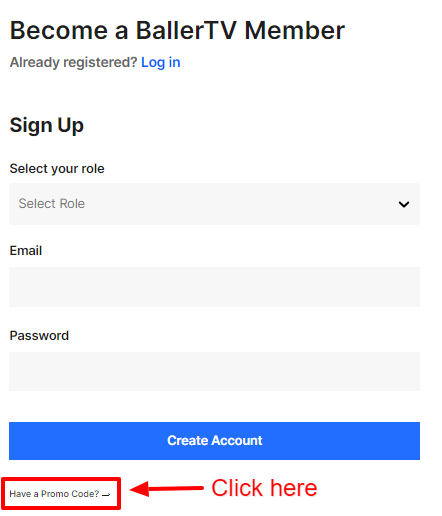Click the red box border around Promo Code
The height and width of the screenshot is (516, 442).
pyautogui.click(x=61, y=493)
